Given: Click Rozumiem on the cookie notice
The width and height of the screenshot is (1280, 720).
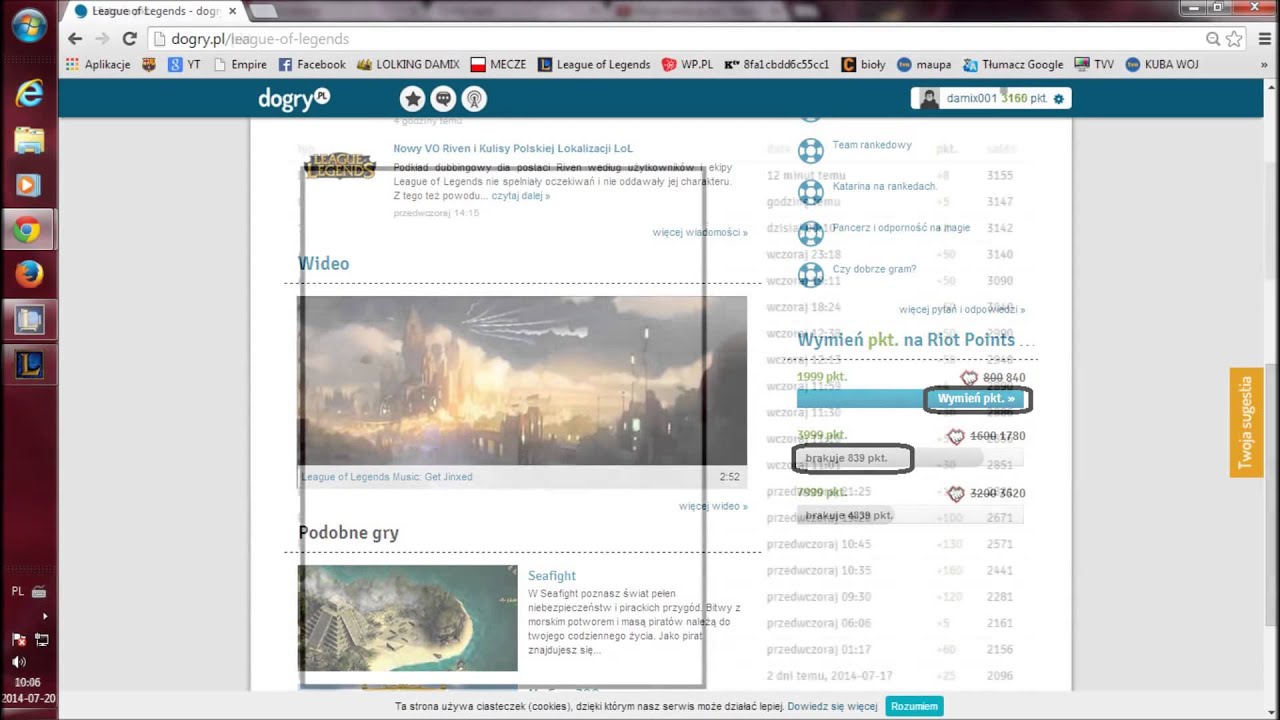Looking at the screenshot, I should coord(914,706).
